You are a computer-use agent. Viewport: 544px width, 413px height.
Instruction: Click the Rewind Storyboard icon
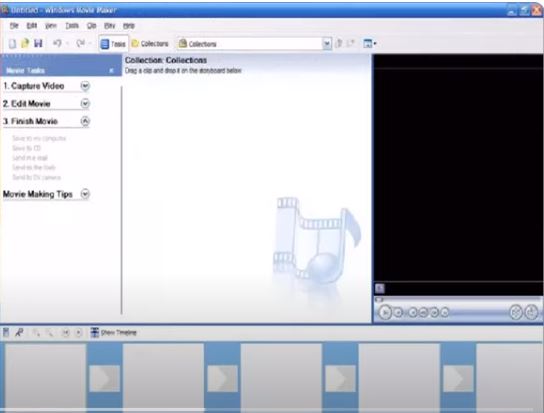tap(66, 332)
